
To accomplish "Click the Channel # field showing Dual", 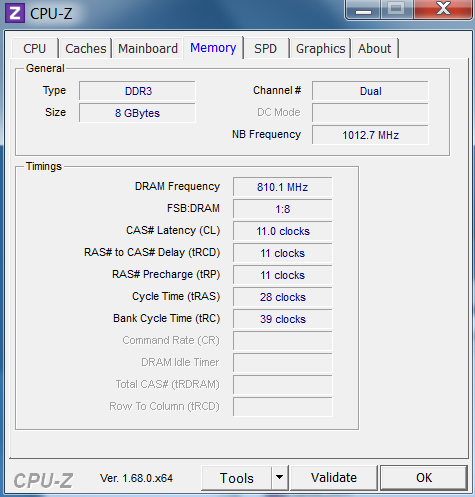I will (370, 91).
